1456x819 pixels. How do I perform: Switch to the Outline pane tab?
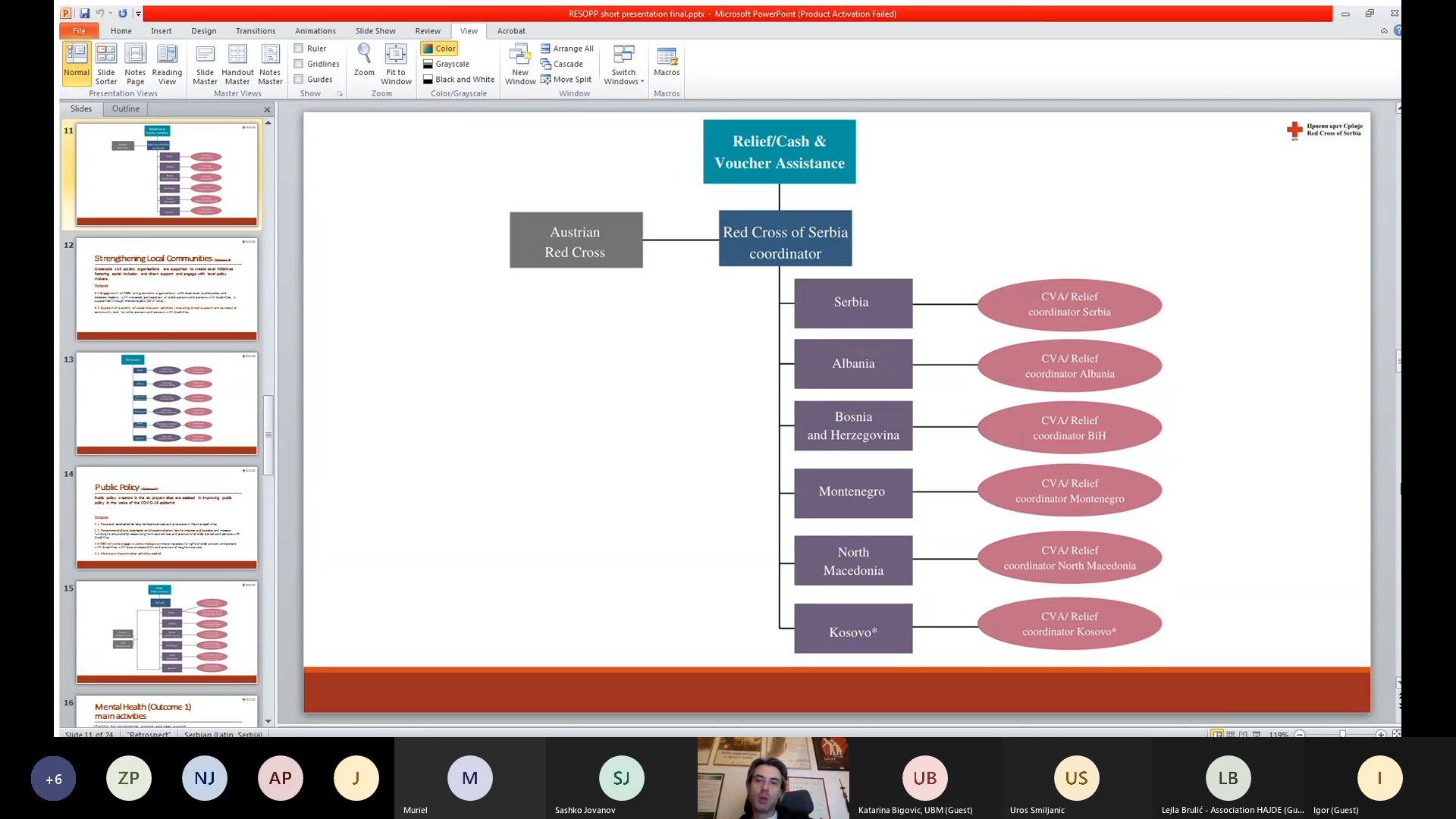pyautogui.click(x=126, y=109)
